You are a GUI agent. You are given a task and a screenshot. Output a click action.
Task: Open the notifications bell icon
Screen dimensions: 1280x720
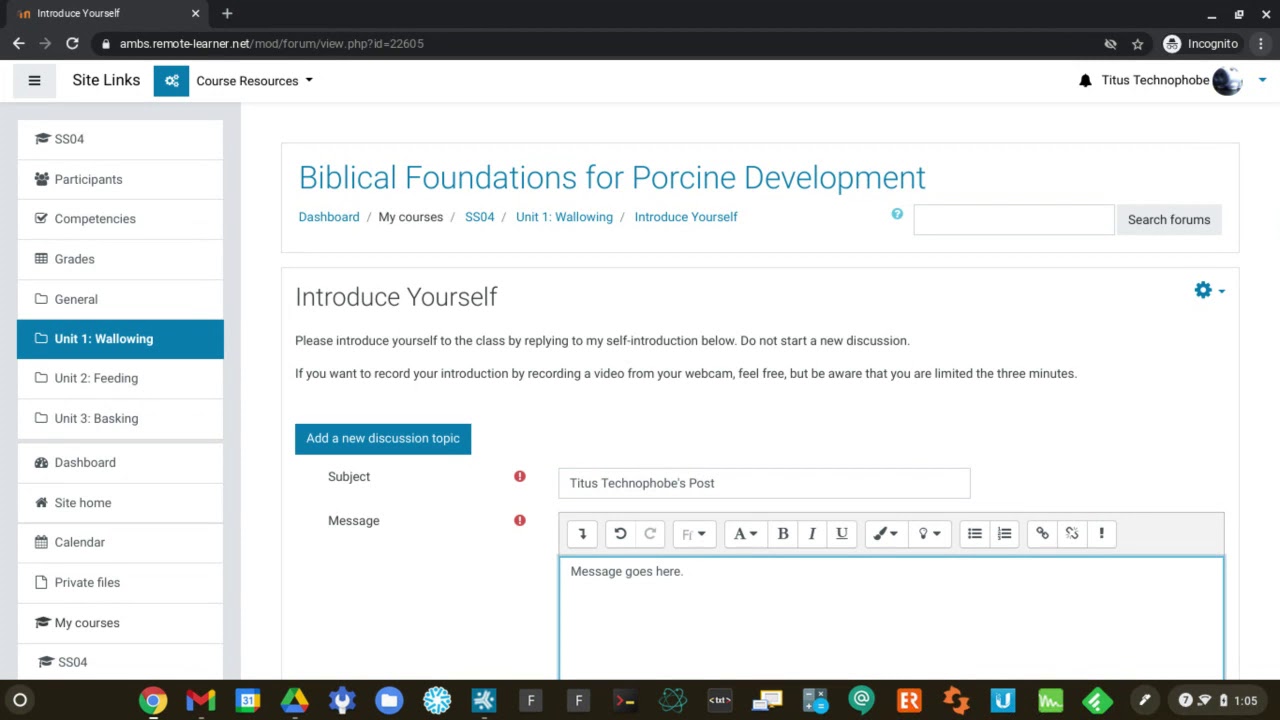coord(1085,81)
